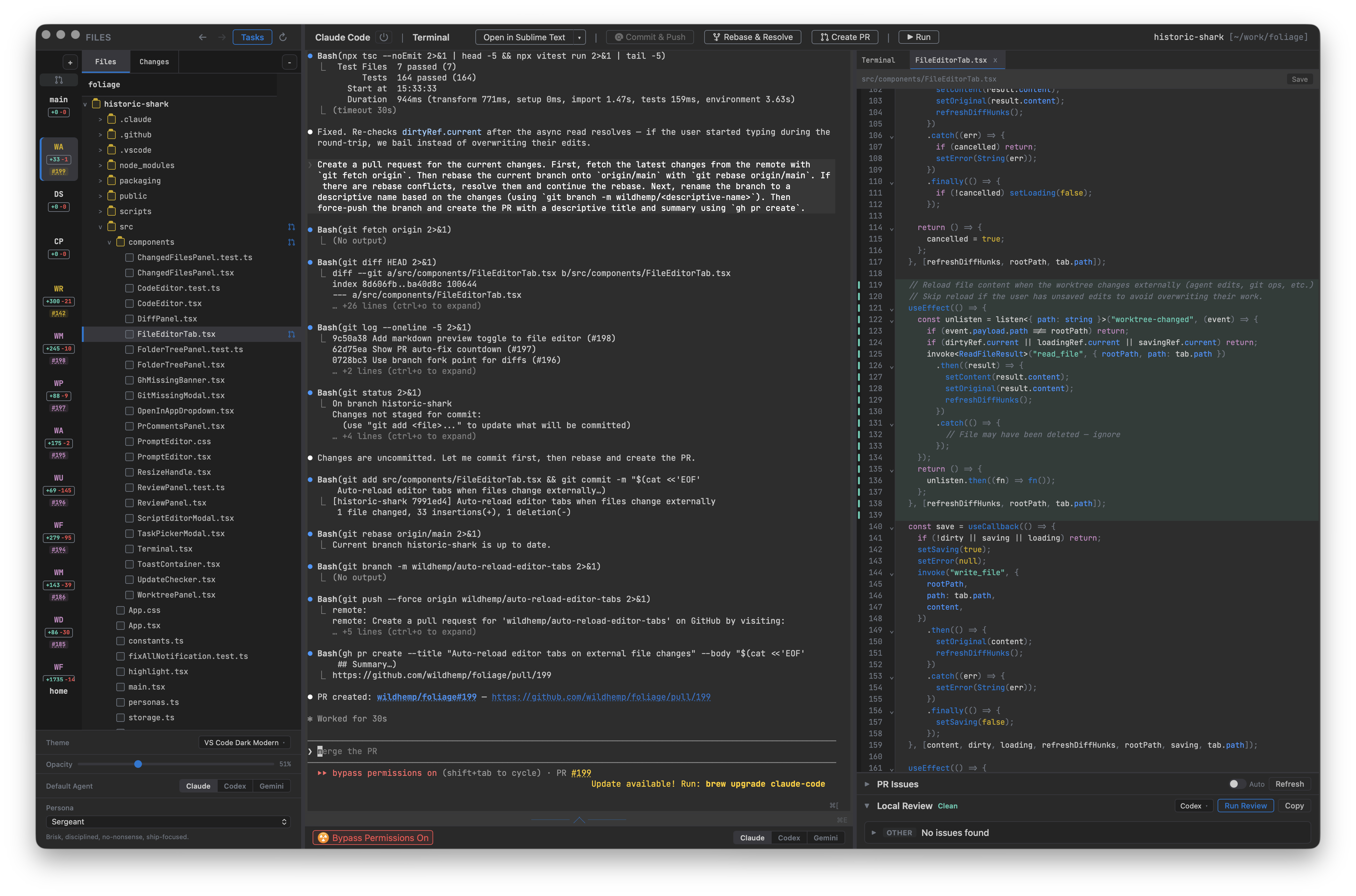1356x896 pixels.
Task: Set Default Agent to Claude
Action: click(198, 786)
